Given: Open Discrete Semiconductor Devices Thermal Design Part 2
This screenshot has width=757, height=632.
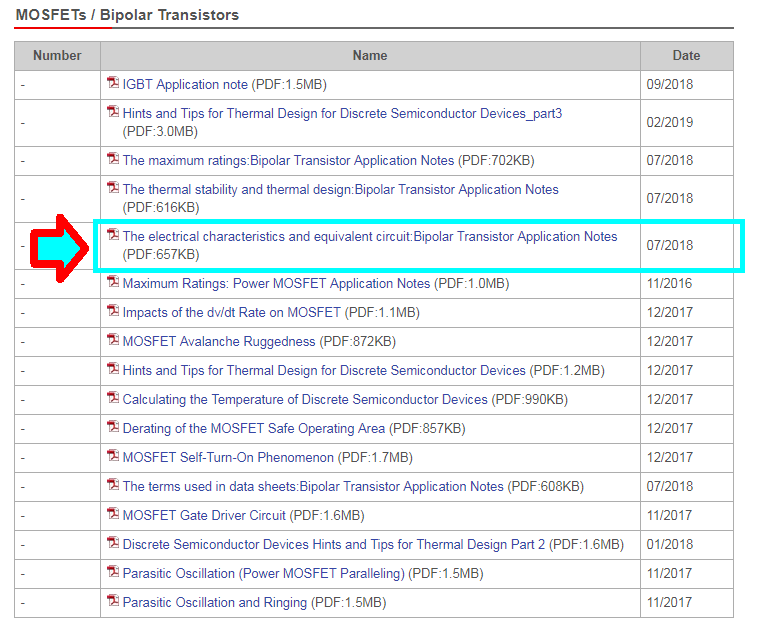Looking at the screenshot, I should point(334,544).
